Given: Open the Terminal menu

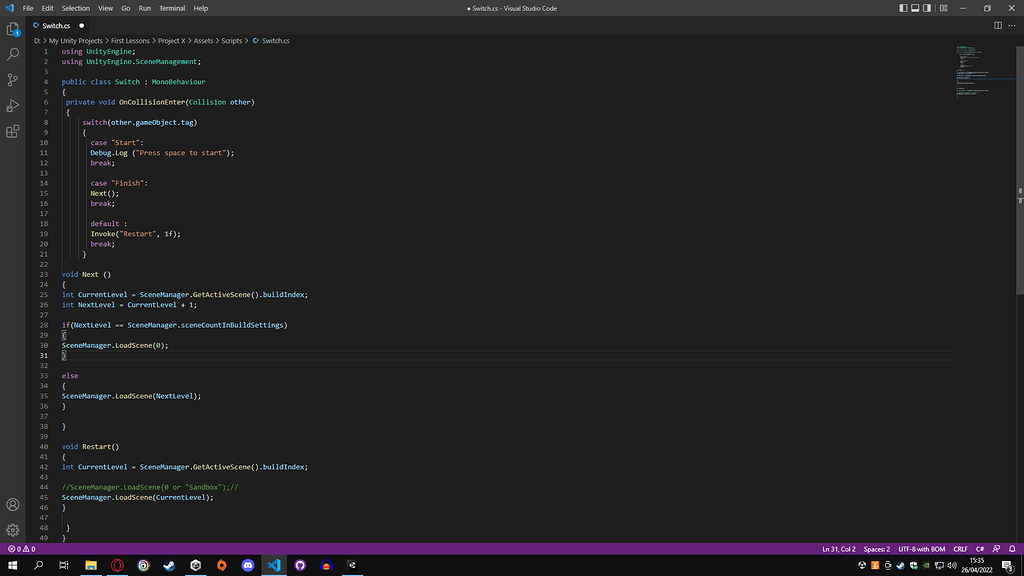Looking at the screenshot, I should (171, 8).
